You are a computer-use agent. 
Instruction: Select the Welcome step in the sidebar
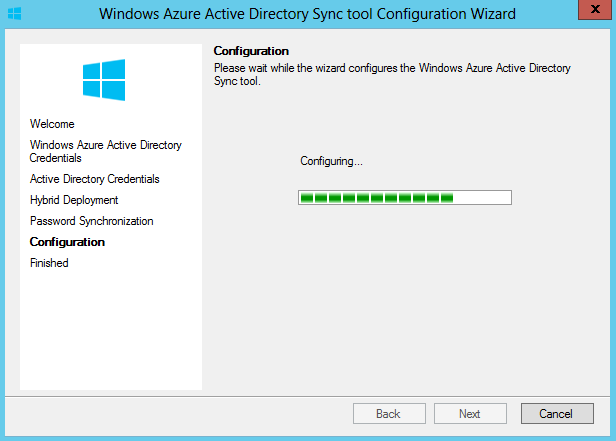(52, 124)
